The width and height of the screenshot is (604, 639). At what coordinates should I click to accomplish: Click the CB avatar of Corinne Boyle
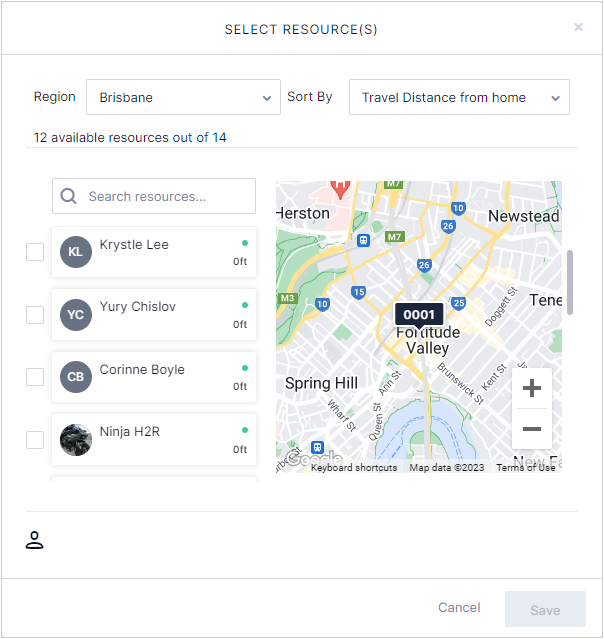pyautogui.click(x=76, y=377)
